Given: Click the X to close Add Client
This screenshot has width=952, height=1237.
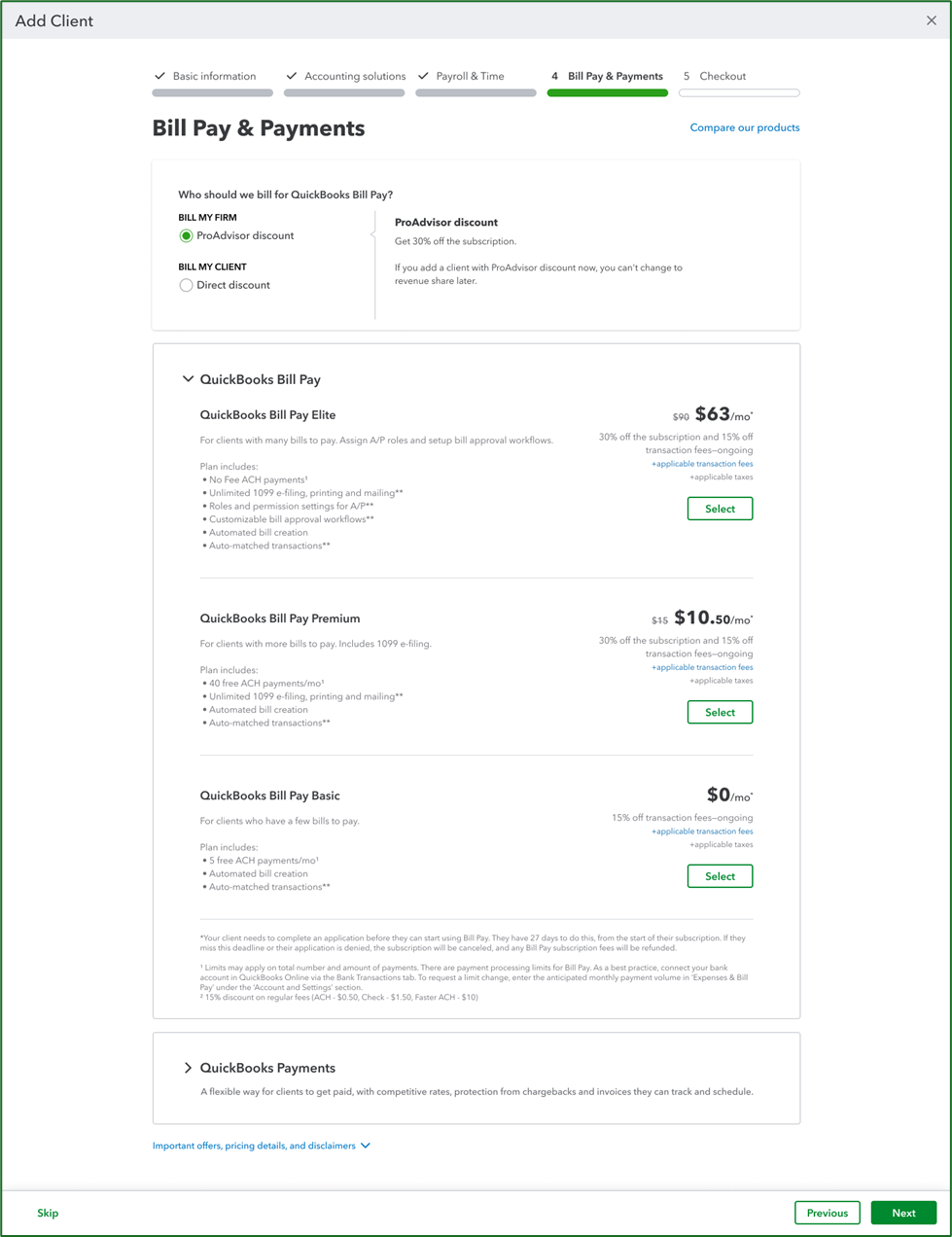Looking at the screenshot, I should (x=932, y=19).
